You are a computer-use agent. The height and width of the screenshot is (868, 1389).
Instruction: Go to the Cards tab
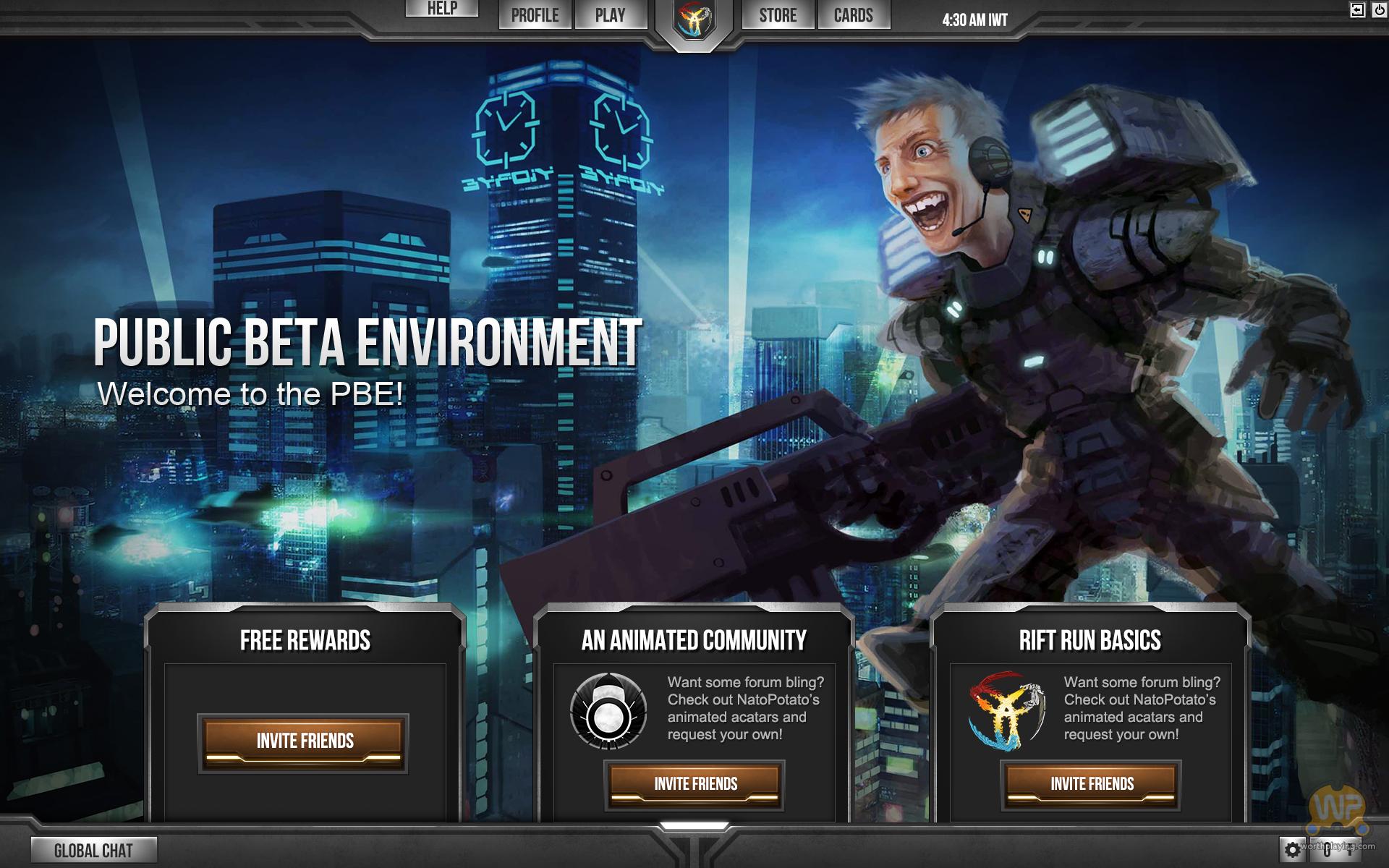tap(853, 15)
